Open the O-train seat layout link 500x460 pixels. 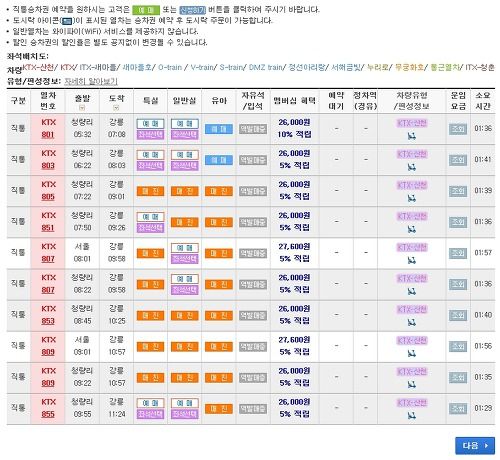coord(170,67)
